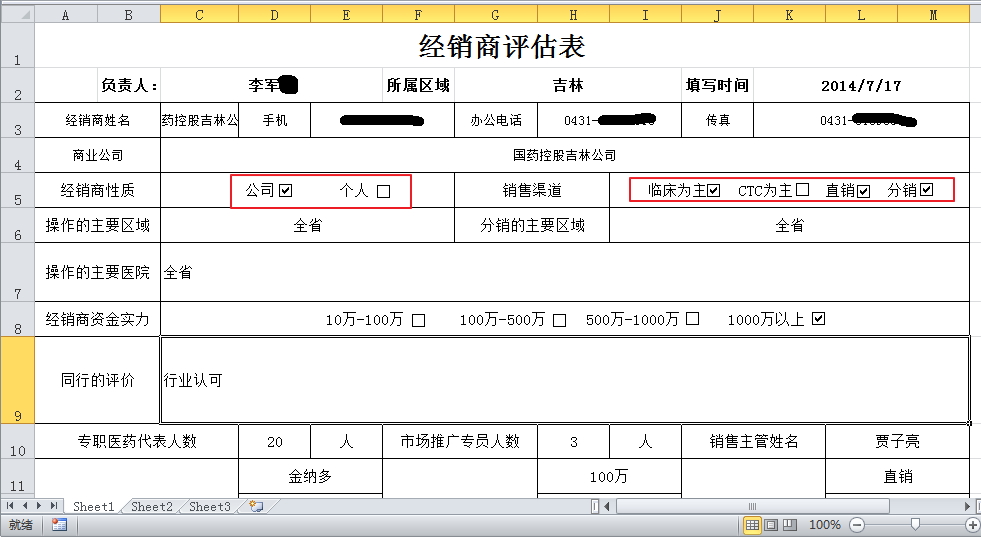Click the 专职医药代表人数 cell
The image size is (981, 537).
(x=136, y=441)
